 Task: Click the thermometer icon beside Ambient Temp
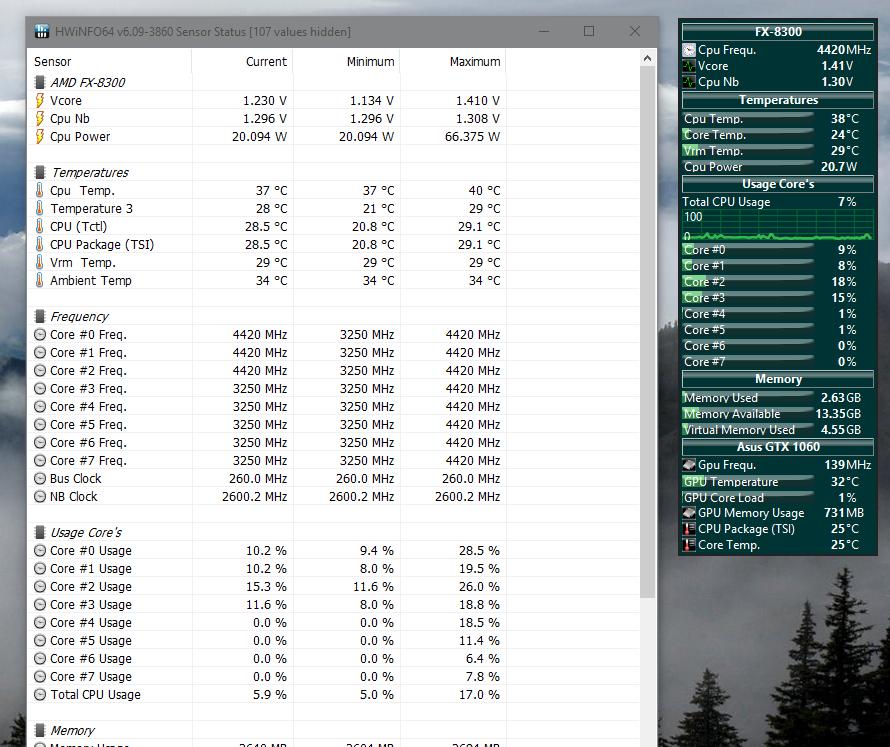click(x=40, y=280)
